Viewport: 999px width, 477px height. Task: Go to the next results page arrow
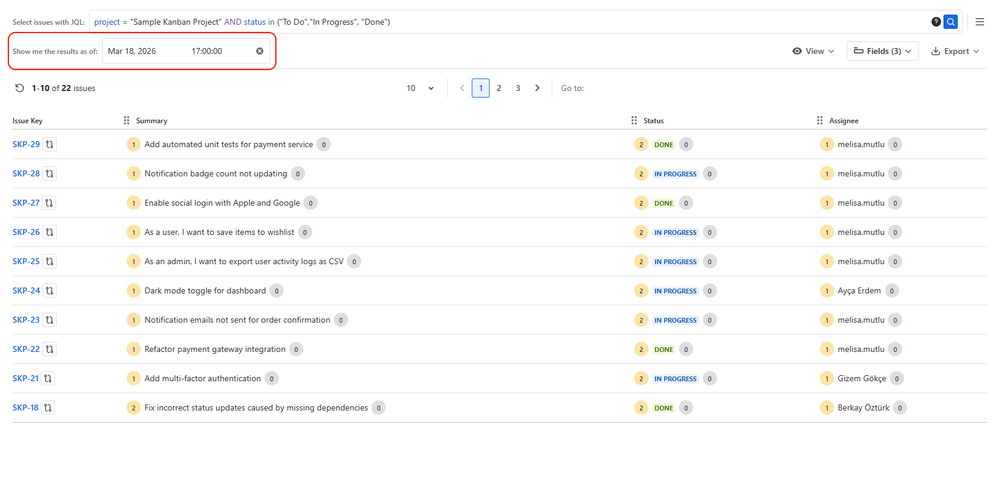[x=537, y=88]
